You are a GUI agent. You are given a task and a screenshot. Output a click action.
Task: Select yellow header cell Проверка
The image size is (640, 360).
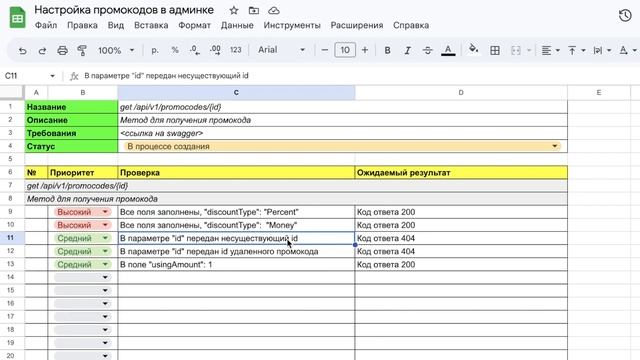point(236,172)
